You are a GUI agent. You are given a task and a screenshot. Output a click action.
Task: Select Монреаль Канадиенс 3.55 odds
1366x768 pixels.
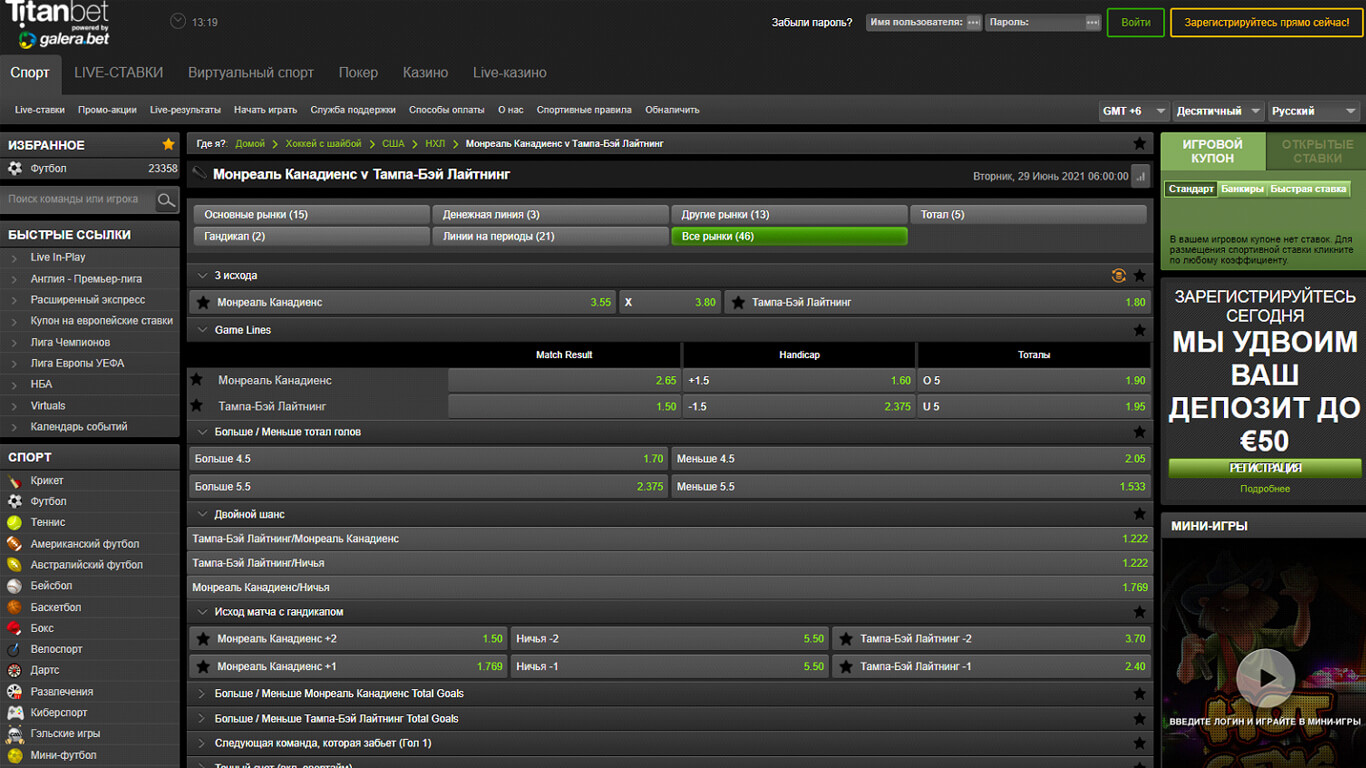coord(401,302)
